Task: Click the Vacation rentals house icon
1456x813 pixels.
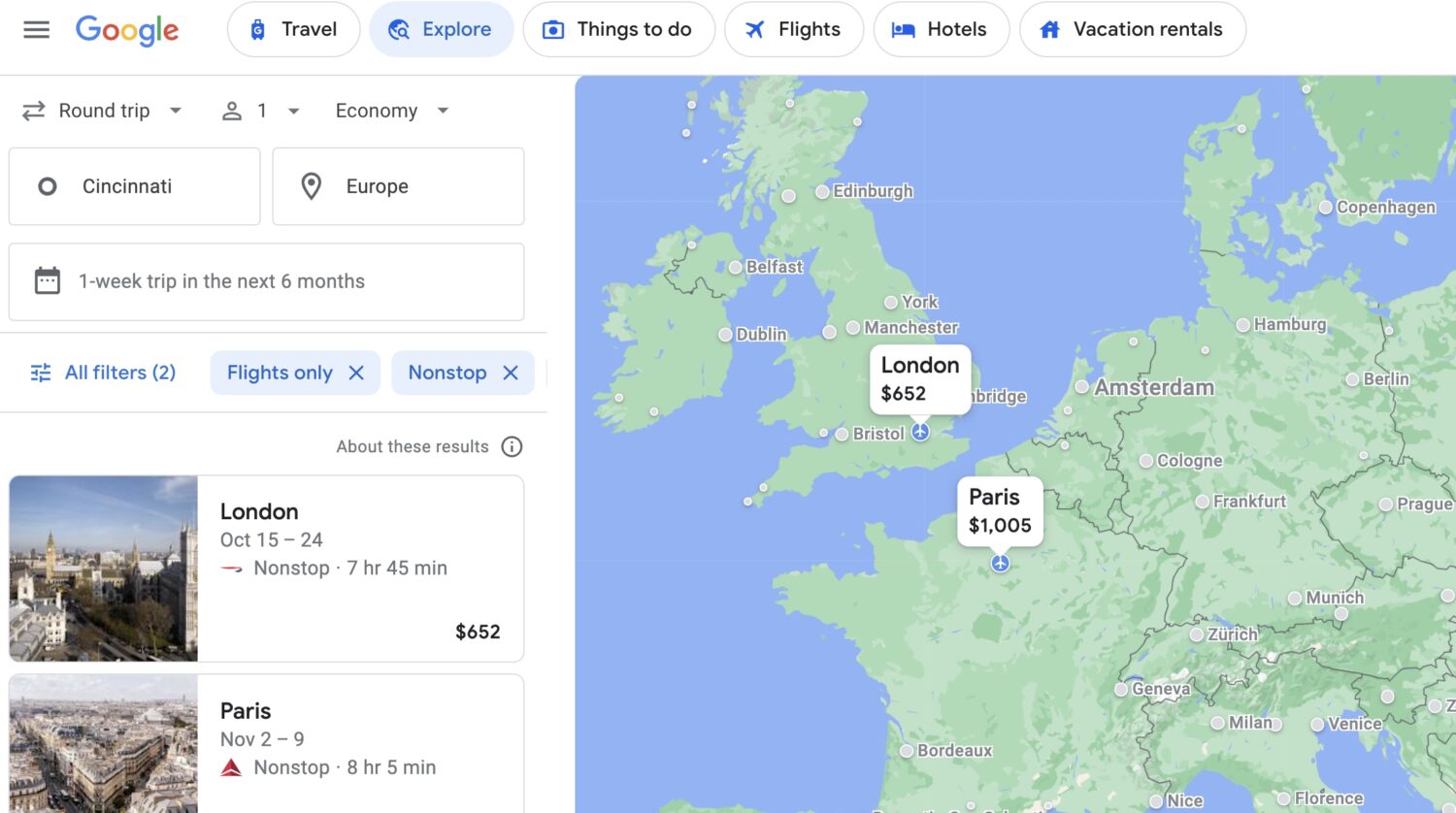Action: pos(1048,29)
